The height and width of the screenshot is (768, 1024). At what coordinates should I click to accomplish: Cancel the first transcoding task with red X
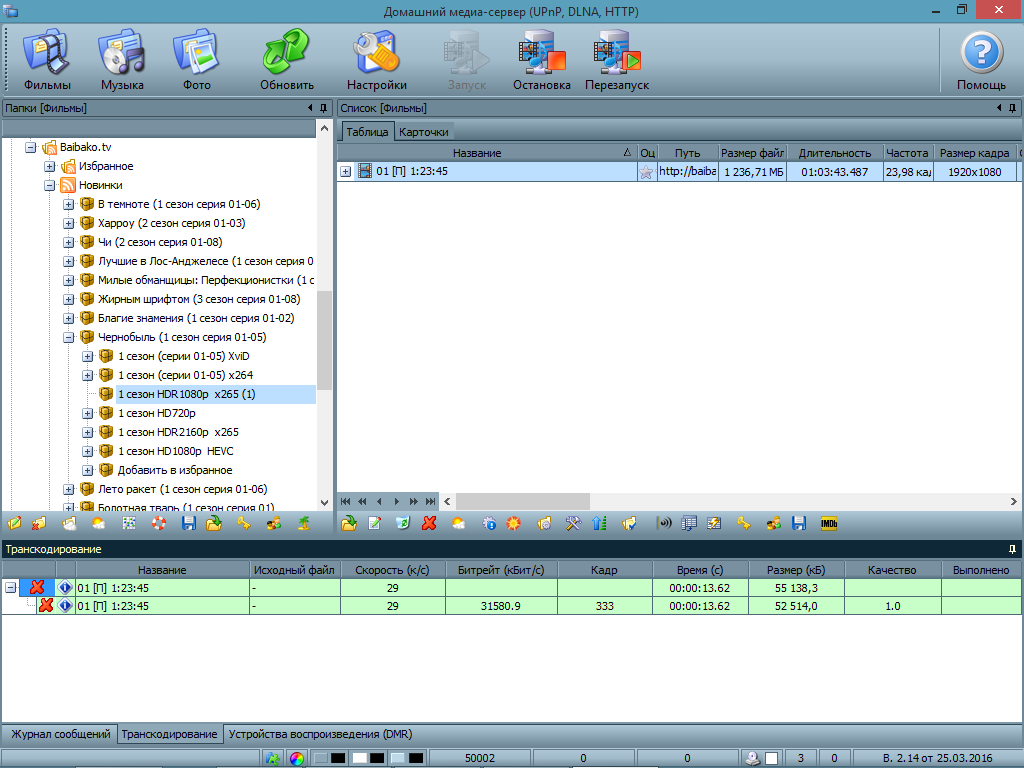38,587
